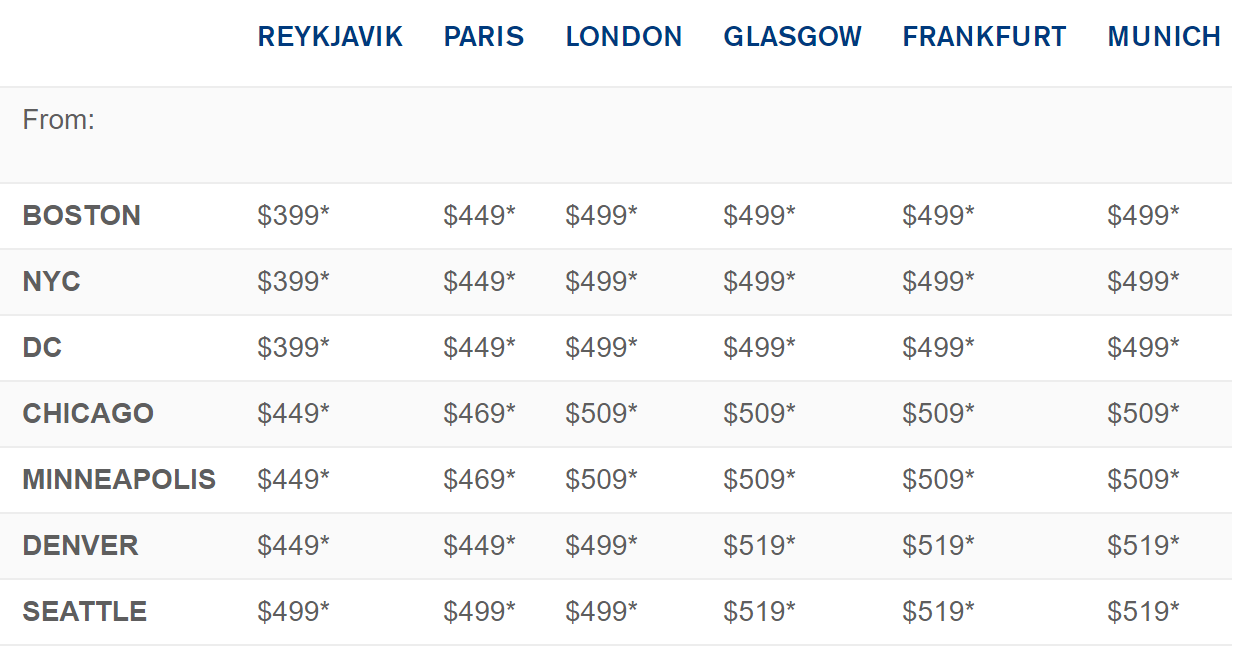
Task: Click the GLASGOW destination header
Action: 792,37
